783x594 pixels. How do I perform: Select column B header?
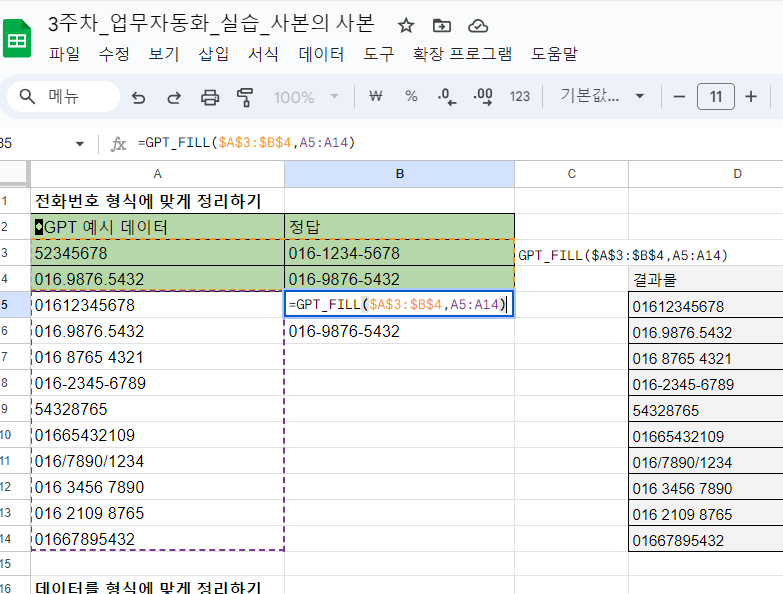point(399,174)
